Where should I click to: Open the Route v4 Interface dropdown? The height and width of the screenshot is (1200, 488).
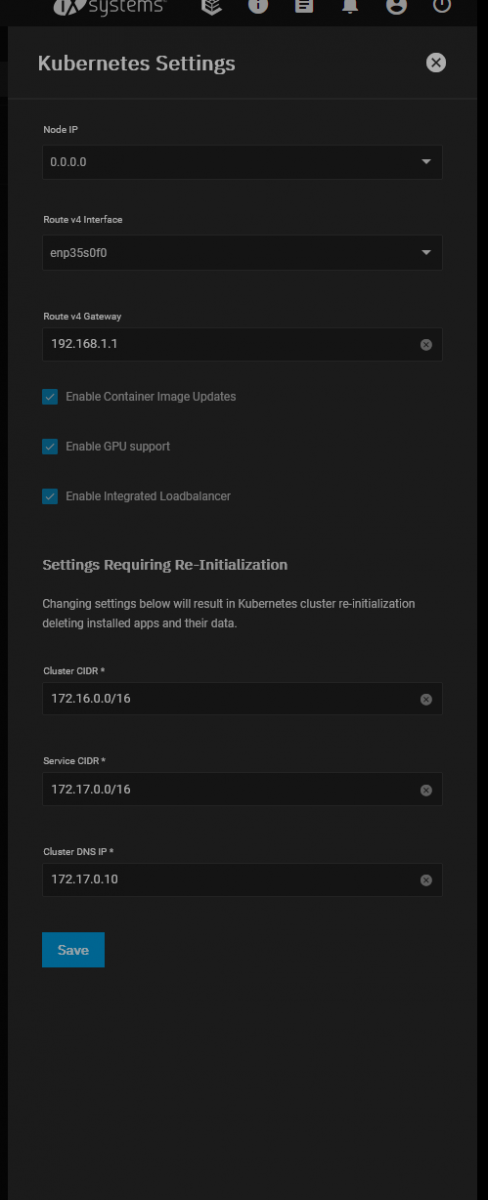coord(242,253)
